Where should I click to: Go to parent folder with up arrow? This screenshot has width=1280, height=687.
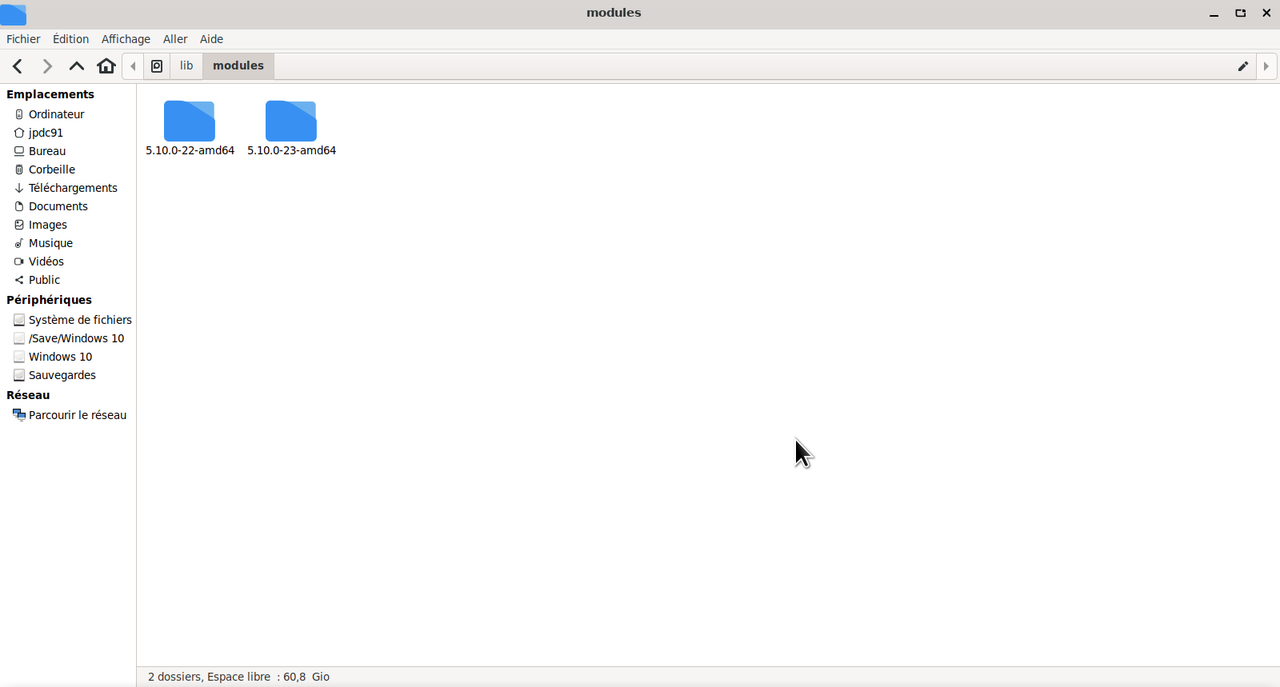tap(76, 66)
